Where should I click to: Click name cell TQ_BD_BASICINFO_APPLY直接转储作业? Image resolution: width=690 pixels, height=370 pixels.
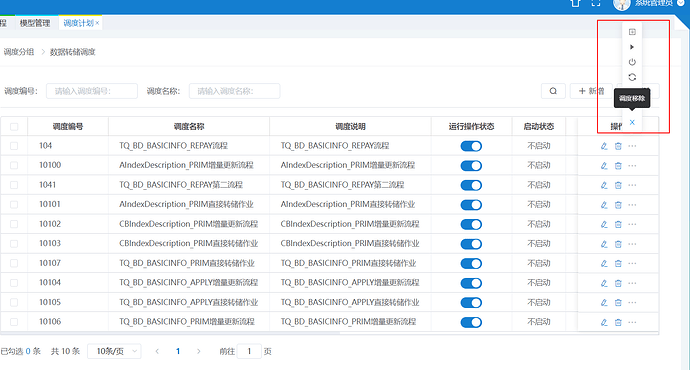[188, 302]
